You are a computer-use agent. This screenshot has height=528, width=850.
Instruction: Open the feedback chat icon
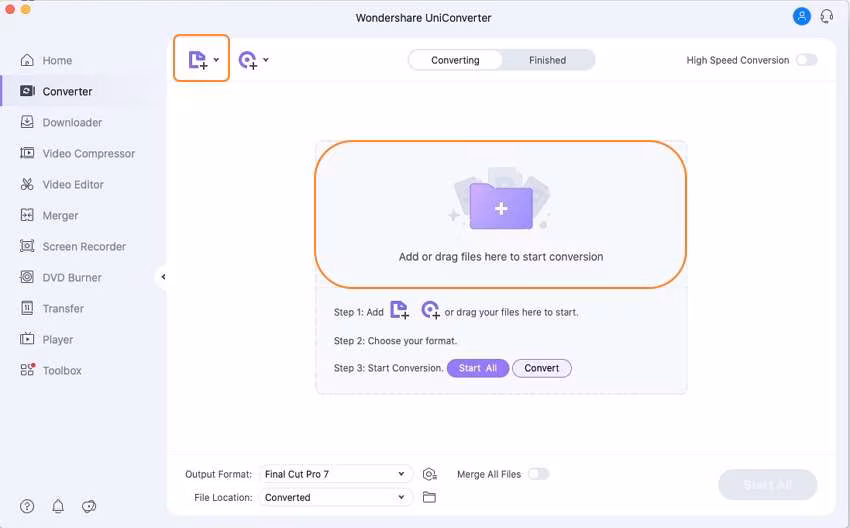click(x=89, y=506)
